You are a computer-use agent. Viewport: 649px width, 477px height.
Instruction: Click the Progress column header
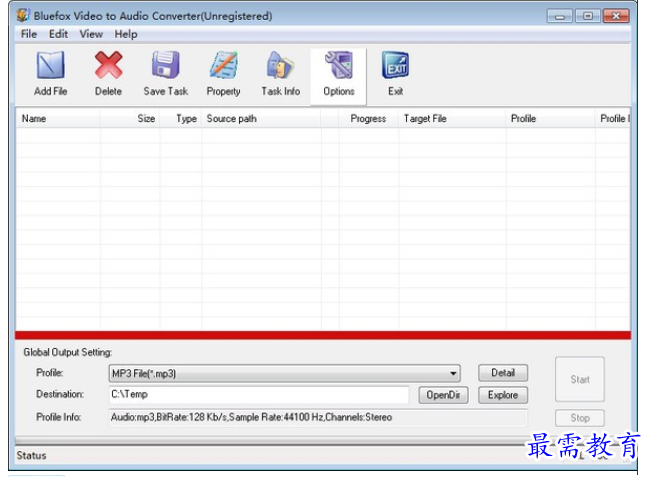coord(368,118)
